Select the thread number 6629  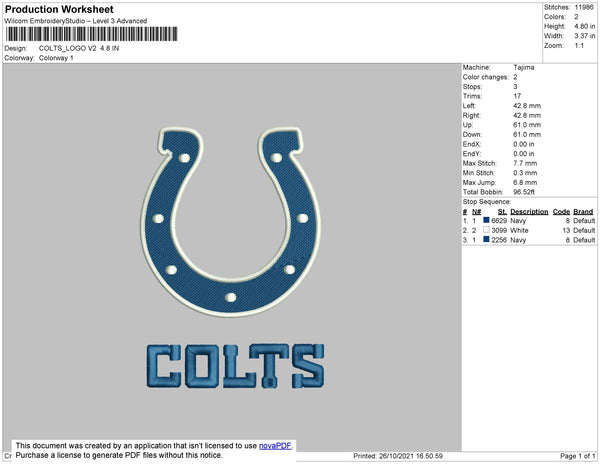[499, 221]
